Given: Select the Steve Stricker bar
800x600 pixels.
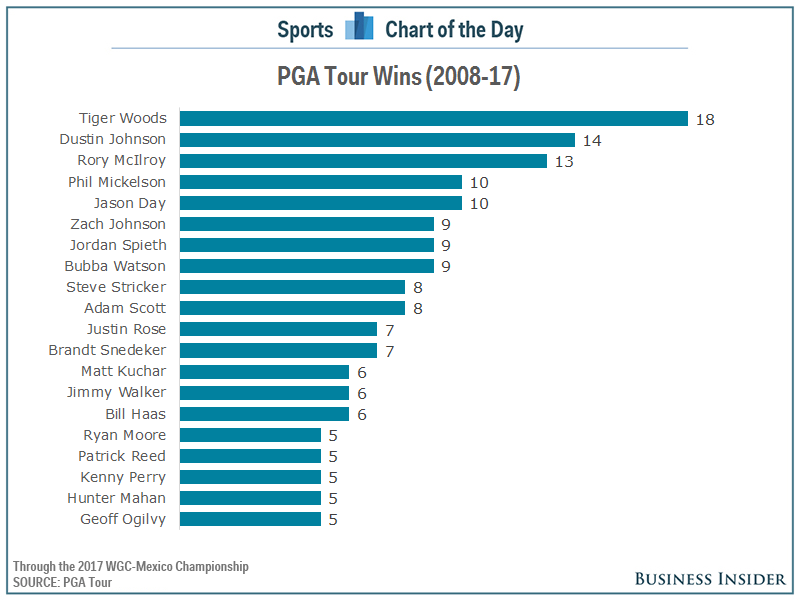Looking at the screenshot, I should coord(292,287).
